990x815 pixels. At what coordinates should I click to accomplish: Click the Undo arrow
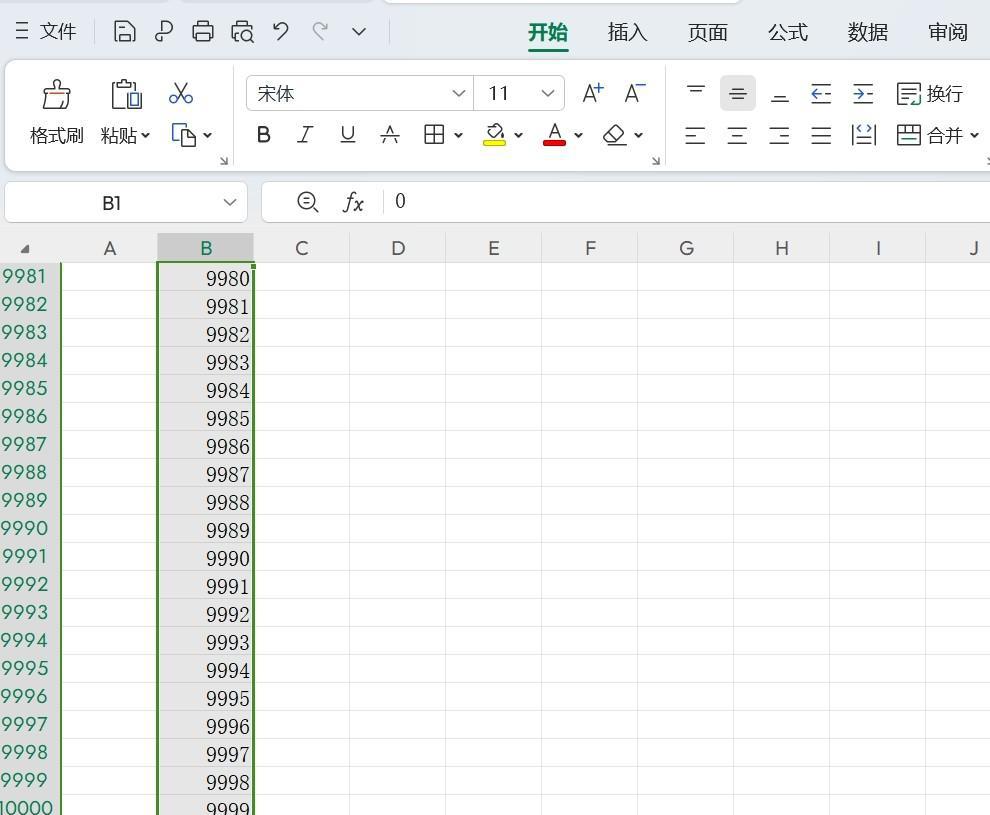pos(281,31)
